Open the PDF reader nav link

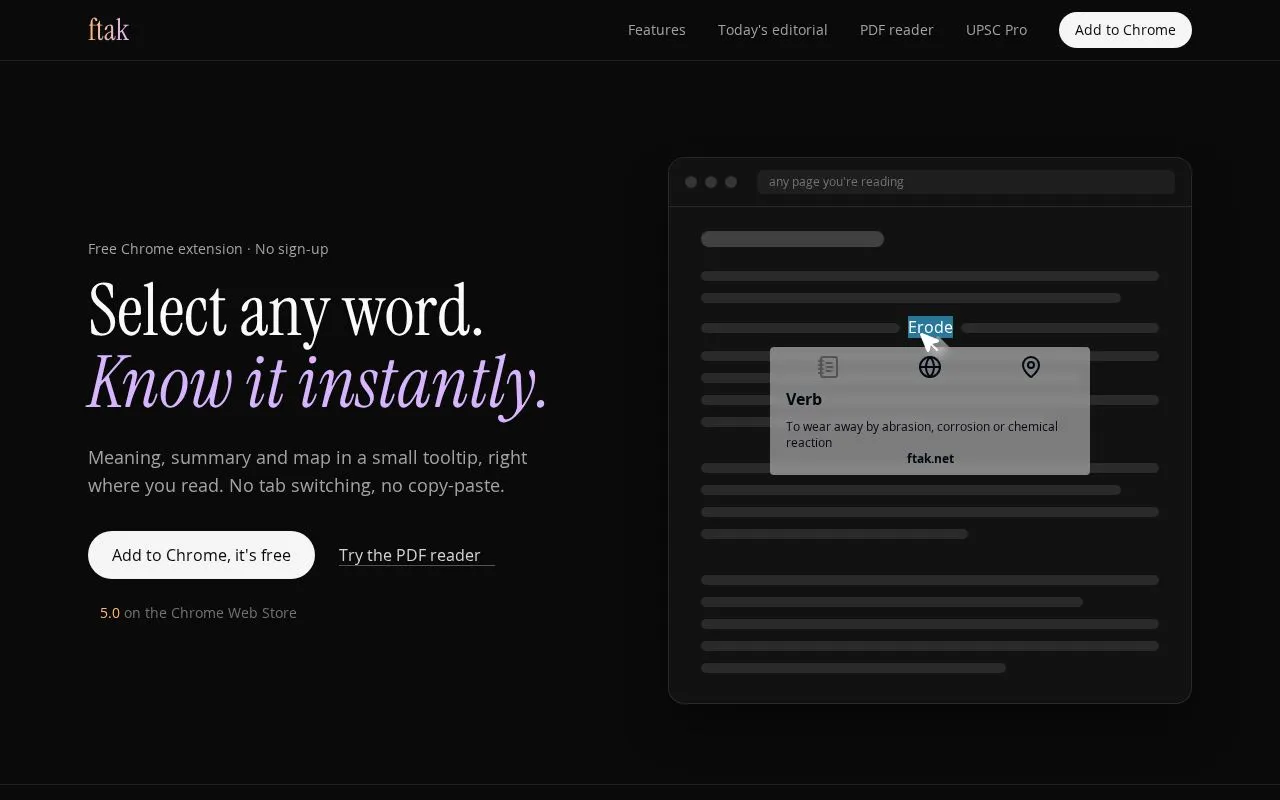pos(896,30)
